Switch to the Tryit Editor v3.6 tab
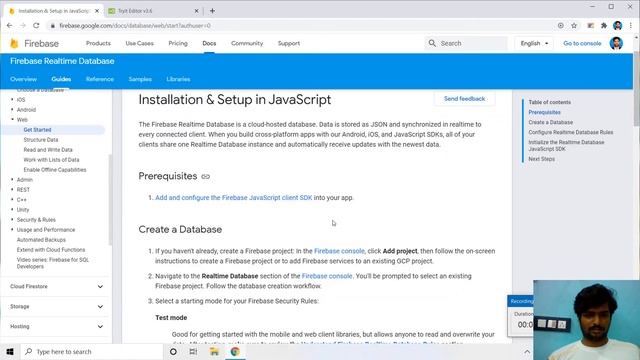This screenshot has width=640, height=360. (x=153, y=11)
